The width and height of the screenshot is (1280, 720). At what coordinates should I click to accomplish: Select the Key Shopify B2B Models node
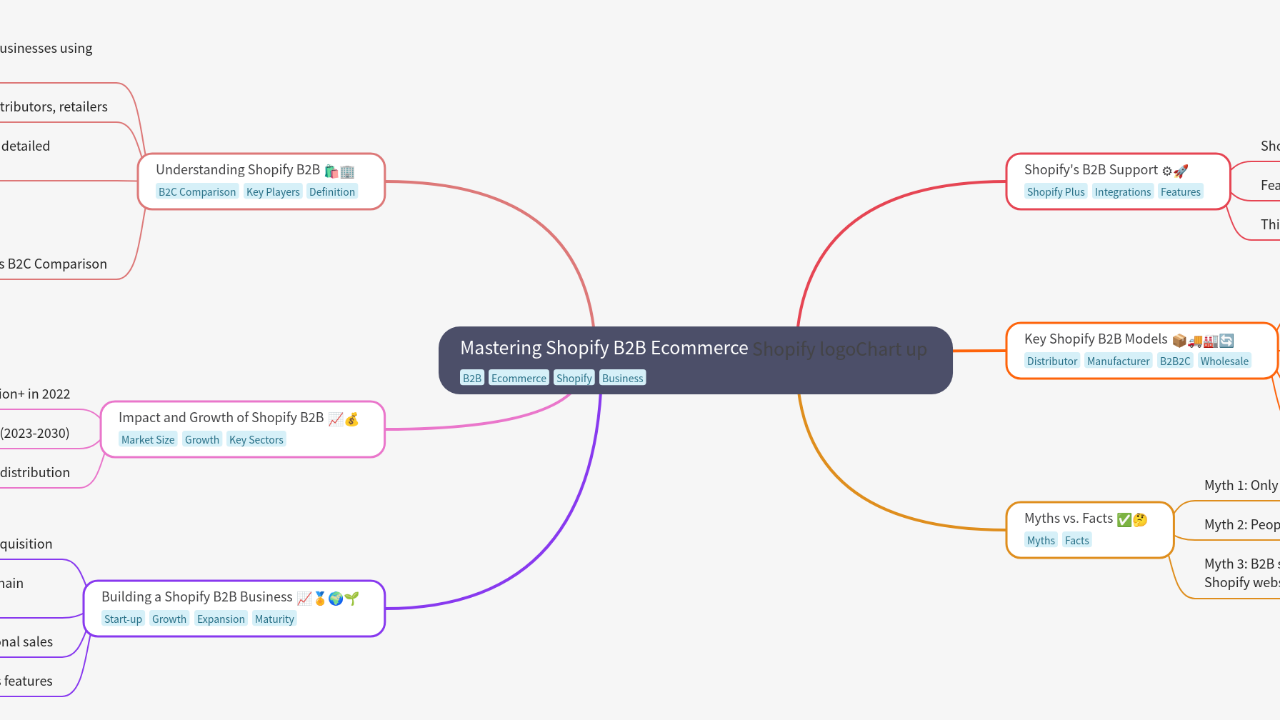tap(1142, 350)
